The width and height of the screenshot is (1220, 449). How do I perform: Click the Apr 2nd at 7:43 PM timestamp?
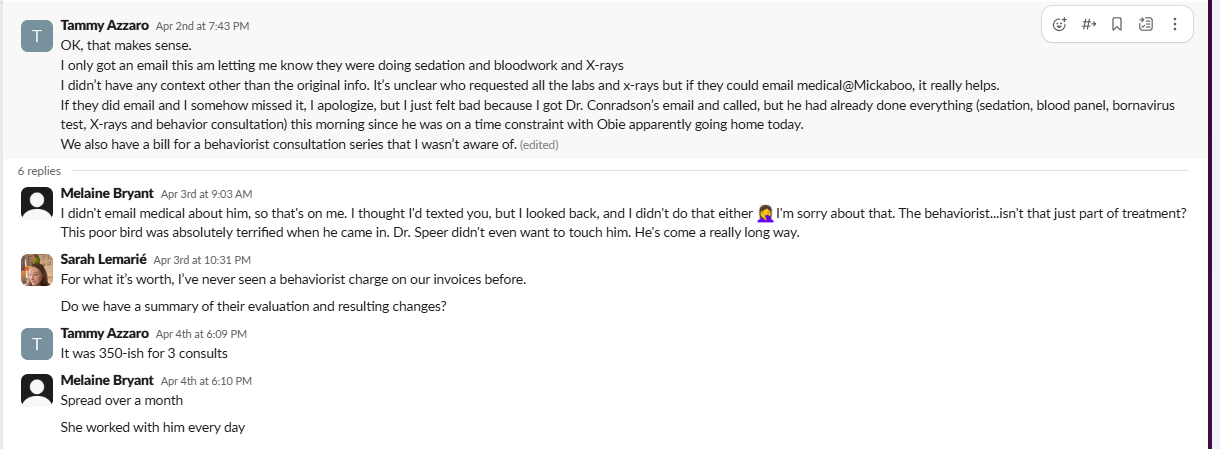(202, 25)
